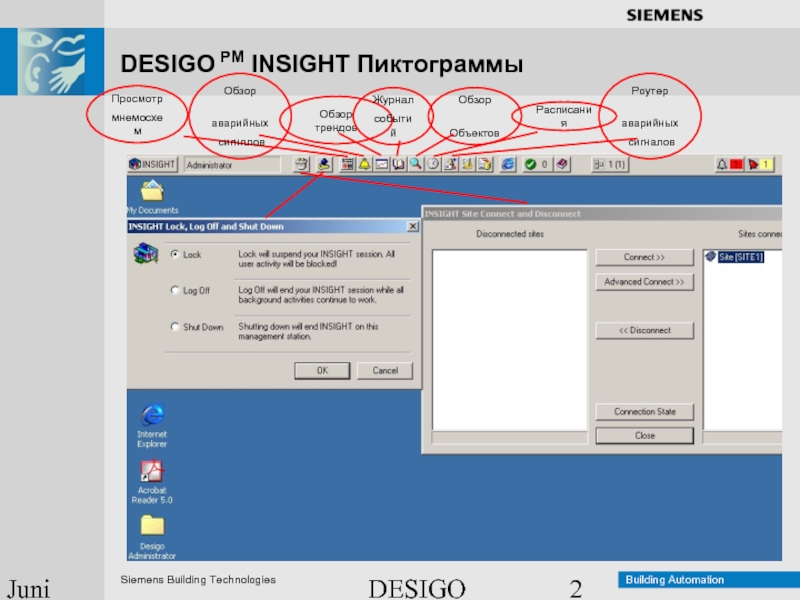Open the Time Scheduler clock icon

(x=433, y=164)
